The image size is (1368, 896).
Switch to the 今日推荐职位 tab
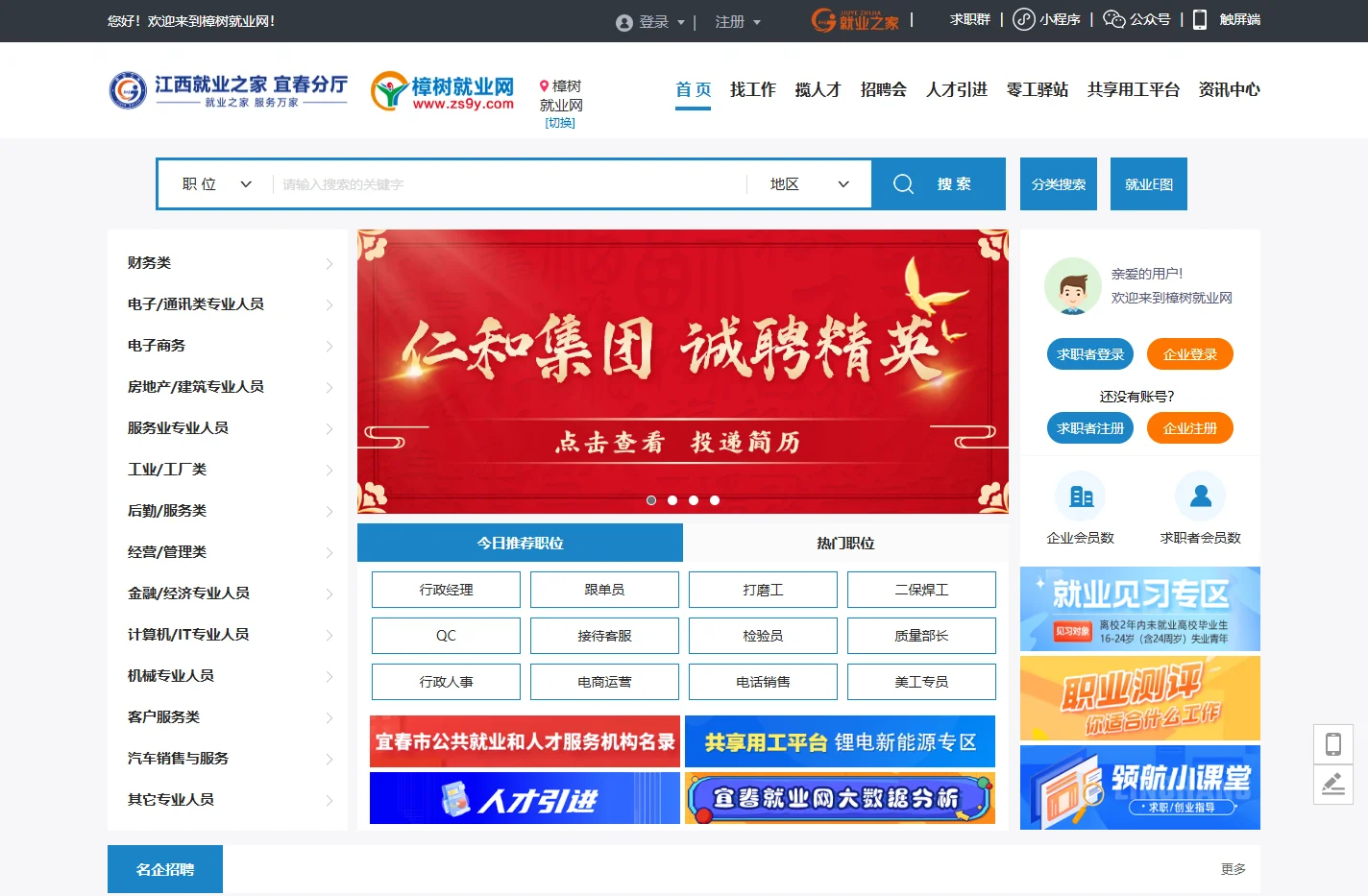(x=520, y=543)
